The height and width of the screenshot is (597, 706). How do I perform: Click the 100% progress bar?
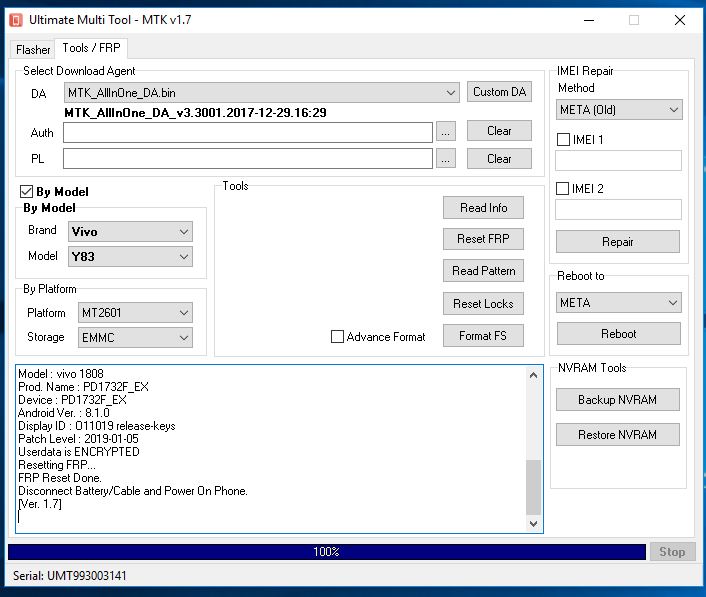point(327,552)
